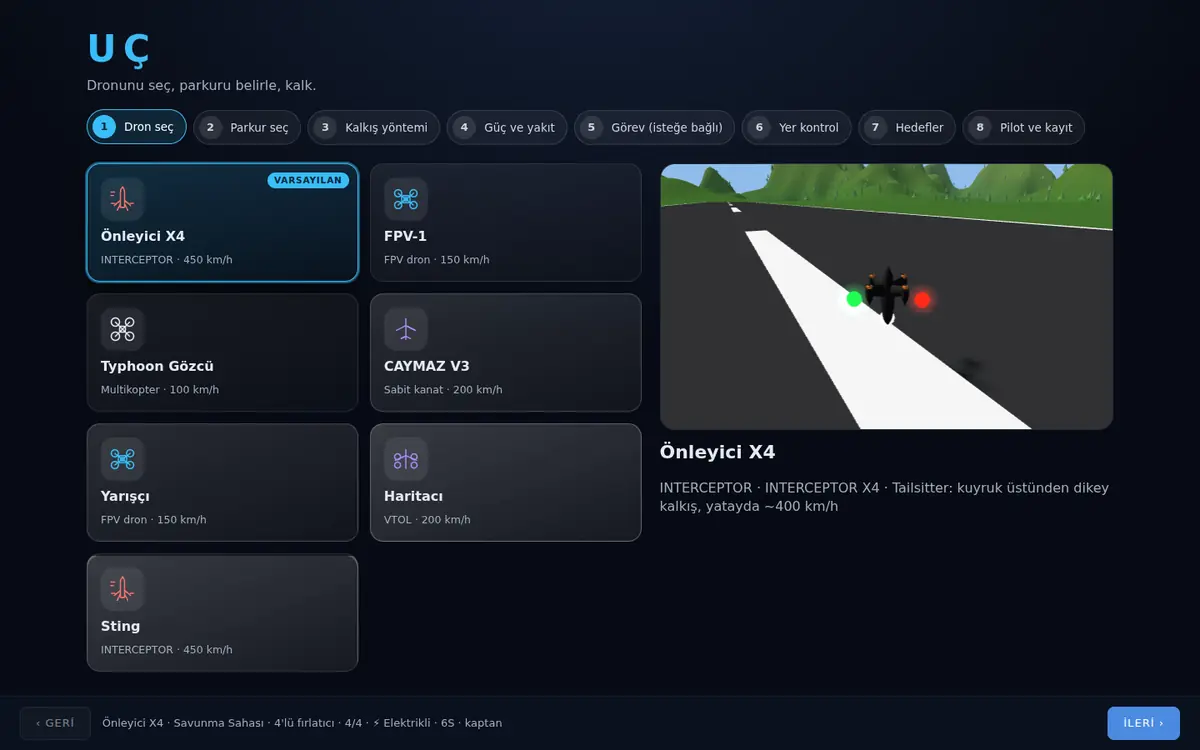The image size is (1200, 750).
Task: Open the Kalkış yöntemi step
Action: (x=374, y=127)
